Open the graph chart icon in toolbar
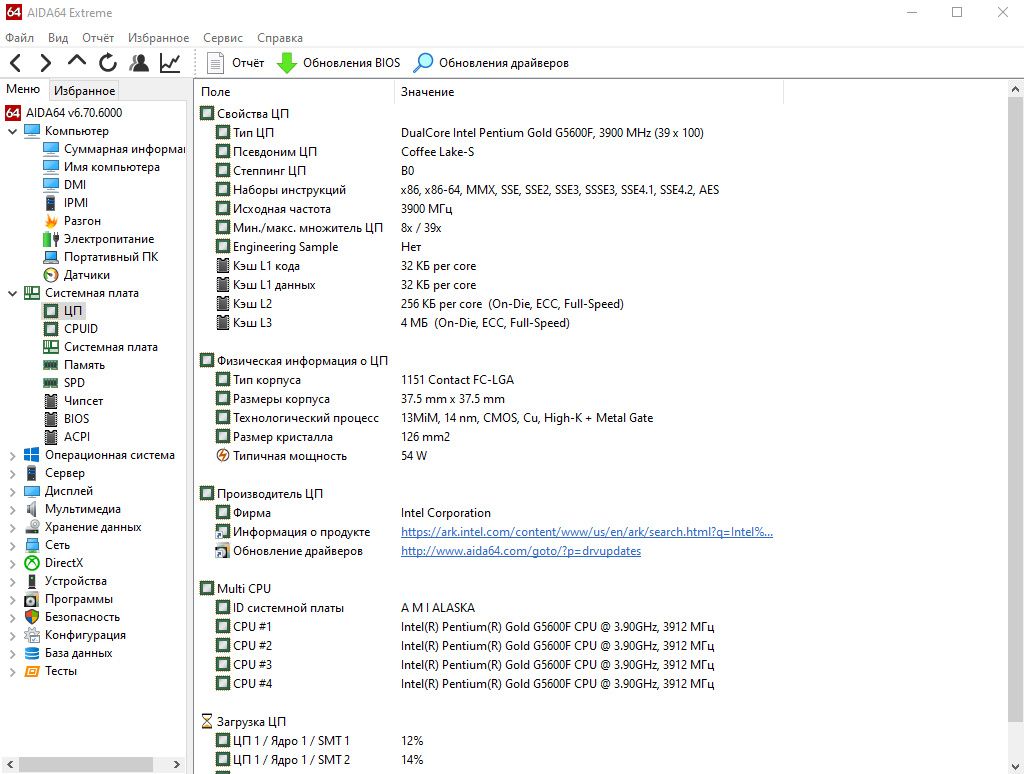The image size is (1024, 774). click(x=170, y=63)
